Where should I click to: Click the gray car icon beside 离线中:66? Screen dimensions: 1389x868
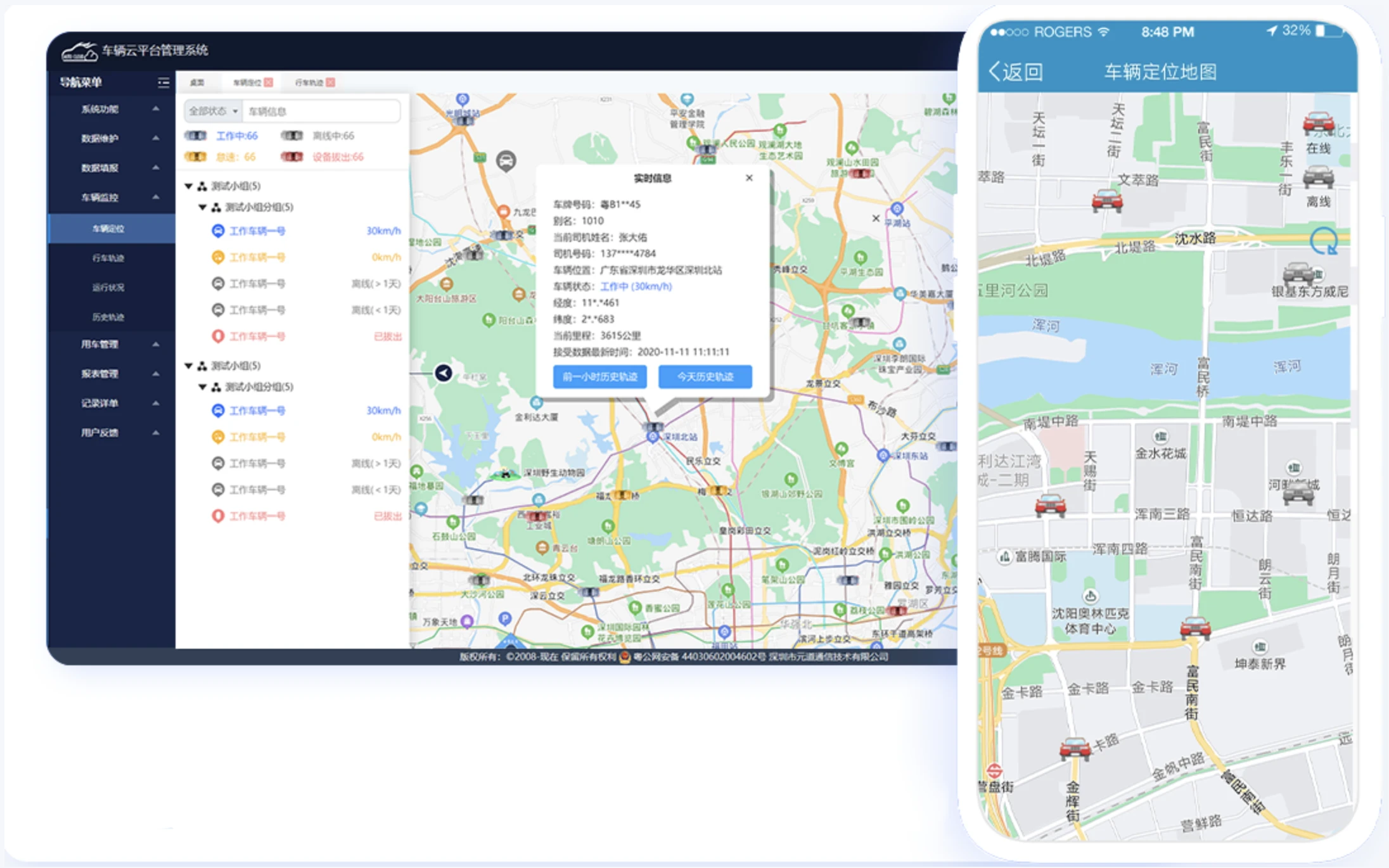click(x=291, y=136)
